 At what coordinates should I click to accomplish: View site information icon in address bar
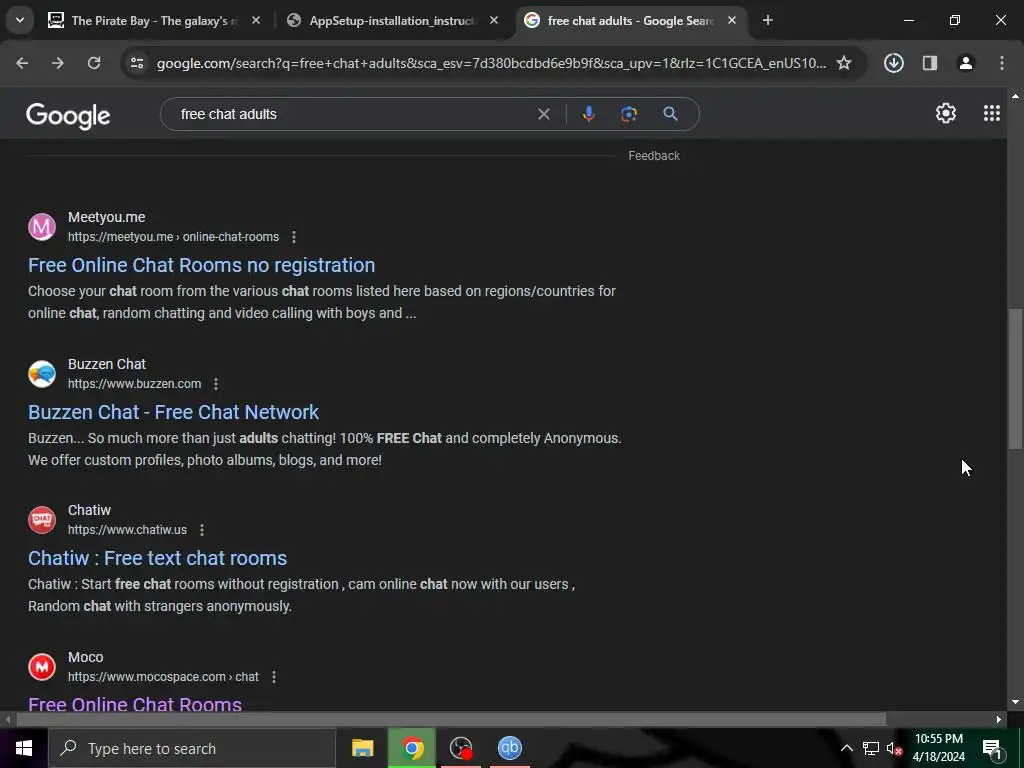coord(137,63)
